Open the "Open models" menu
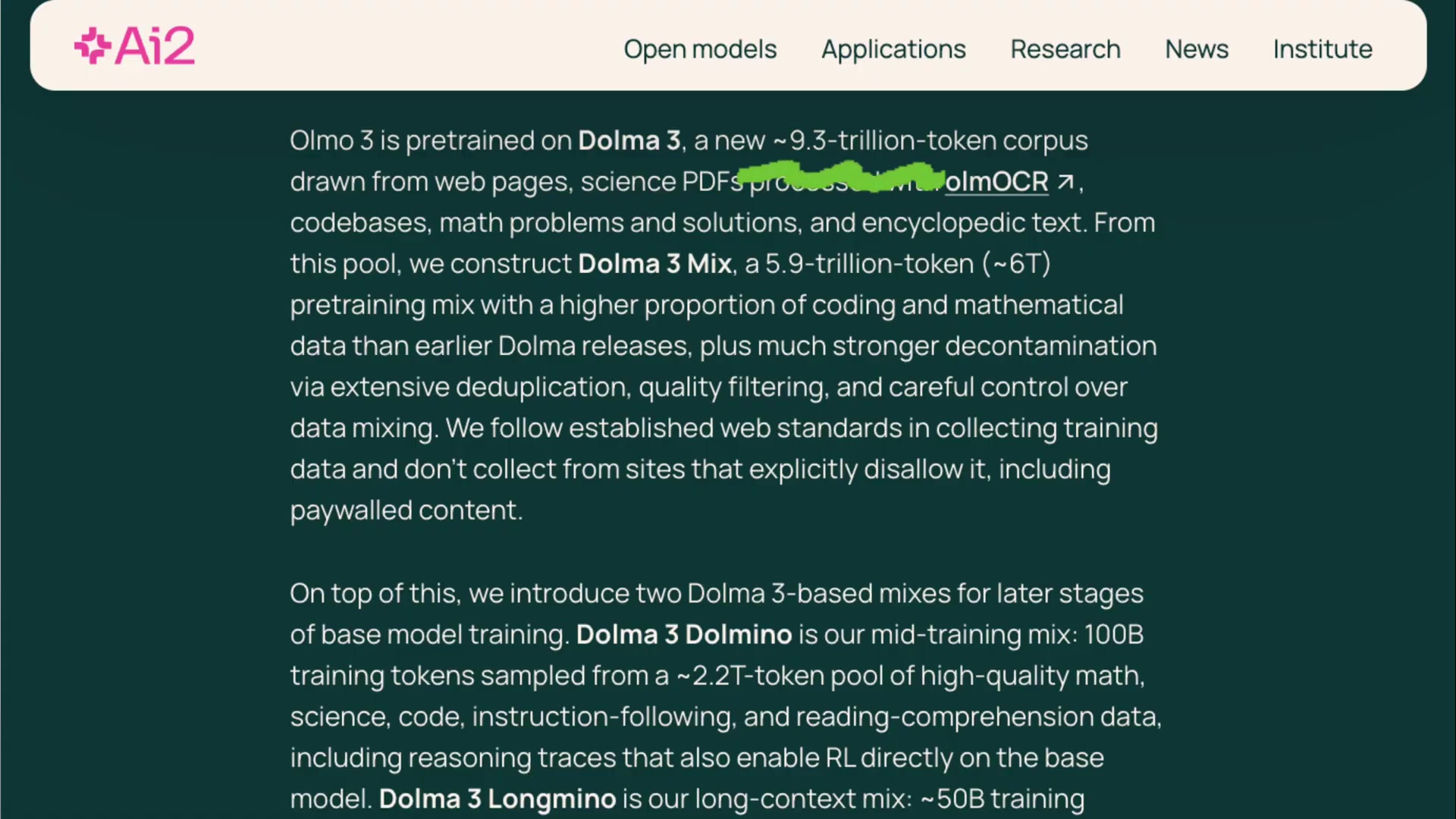Viewport: 1456px width, 819px height. click(x=699, y=49)
